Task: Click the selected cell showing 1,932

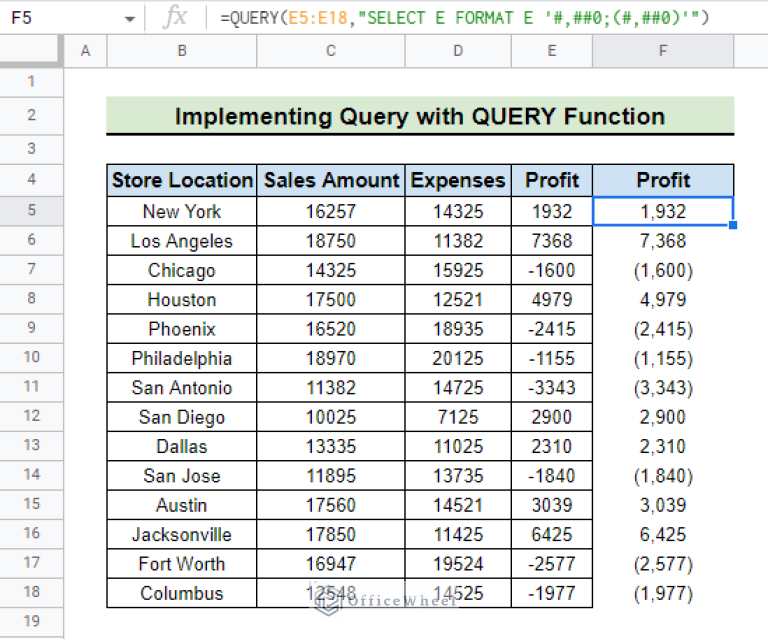Action: pos(663,212)
